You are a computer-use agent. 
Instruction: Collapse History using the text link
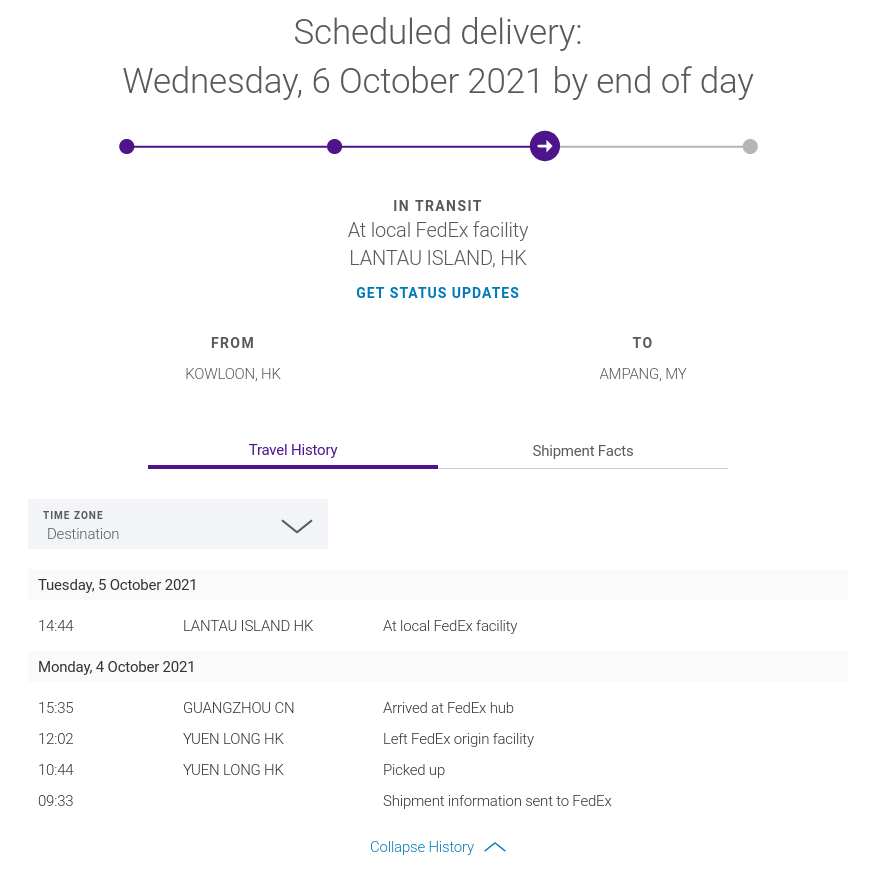422,847
